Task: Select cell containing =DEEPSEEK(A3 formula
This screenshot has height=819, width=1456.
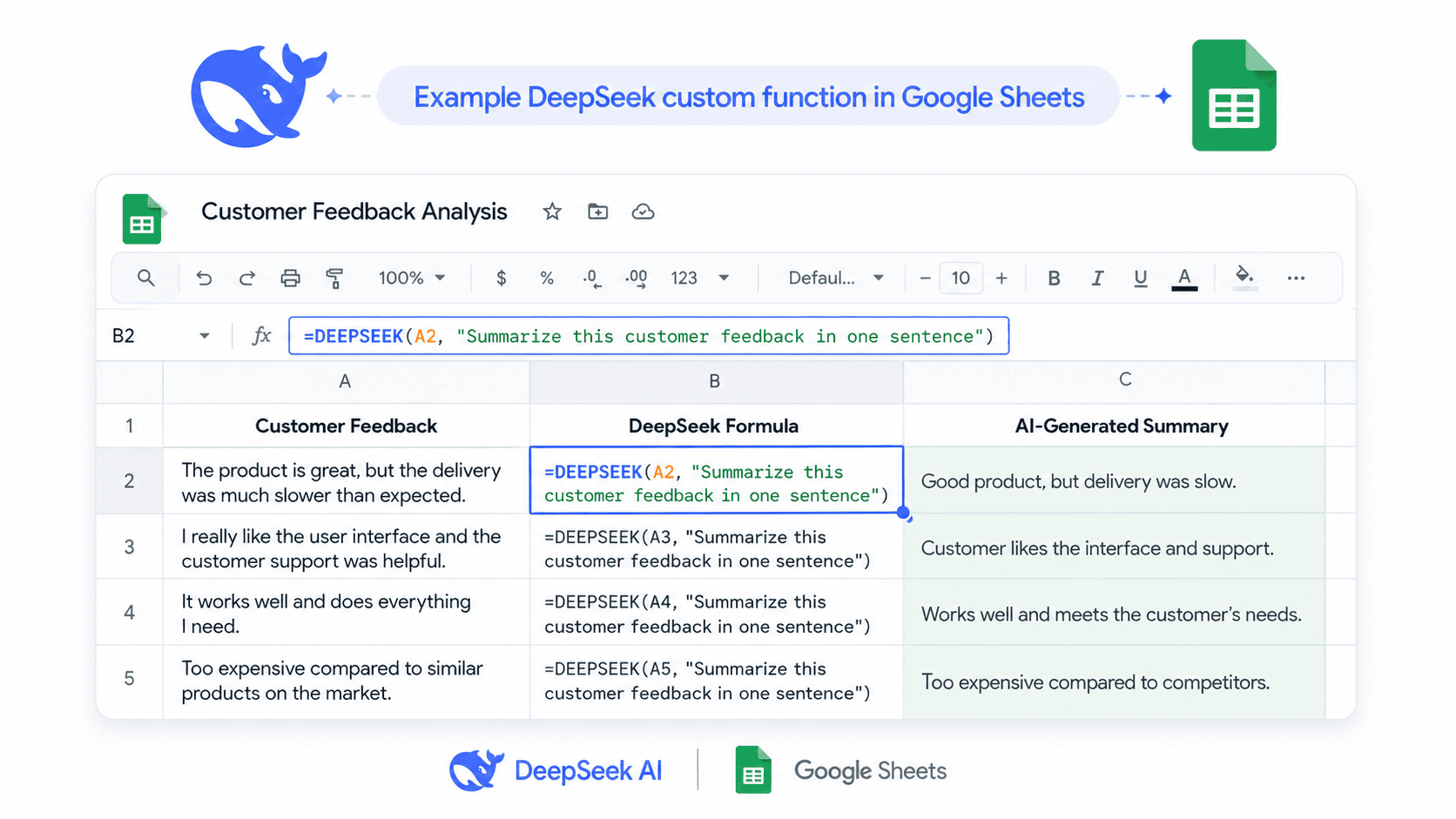Action: coord(716,547)
